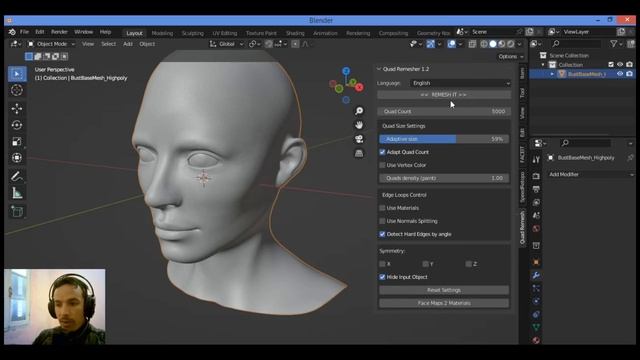Screen dimensions: 640x360
Task: Open the Add Modifier dropdown
Action: (591, 174)
